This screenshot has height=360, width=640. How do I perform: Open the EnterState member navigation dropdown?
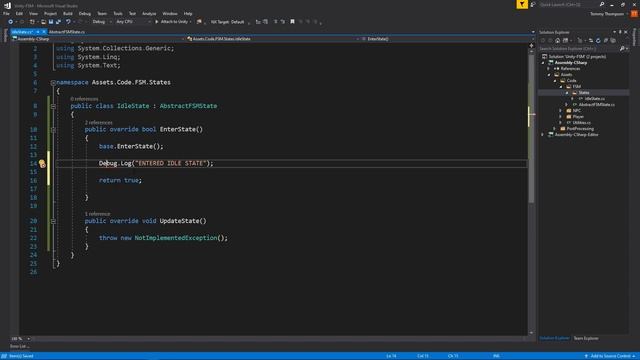447,39
